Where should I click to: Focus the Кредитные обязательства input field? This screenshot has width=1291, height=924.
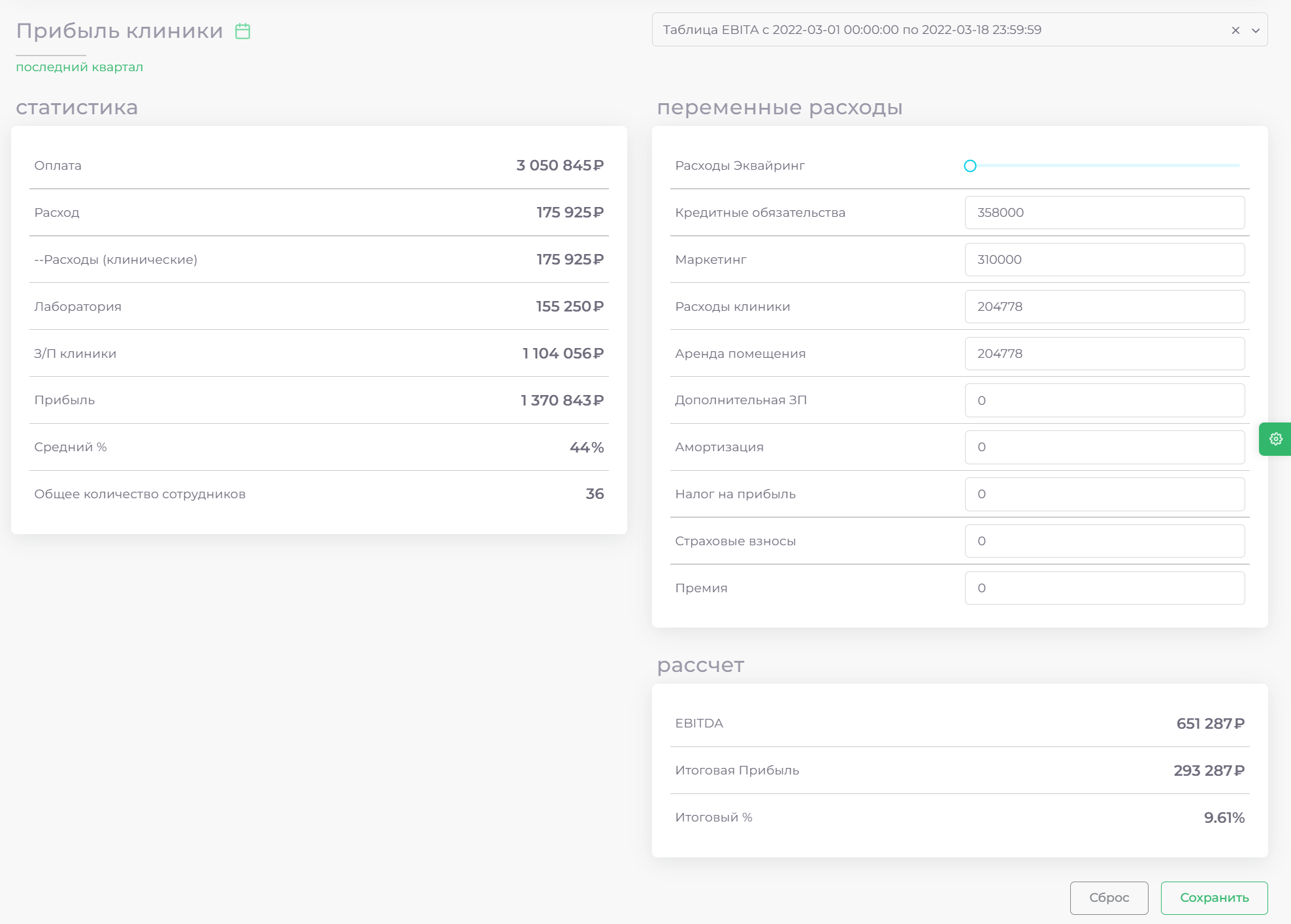click(1105, 213)
